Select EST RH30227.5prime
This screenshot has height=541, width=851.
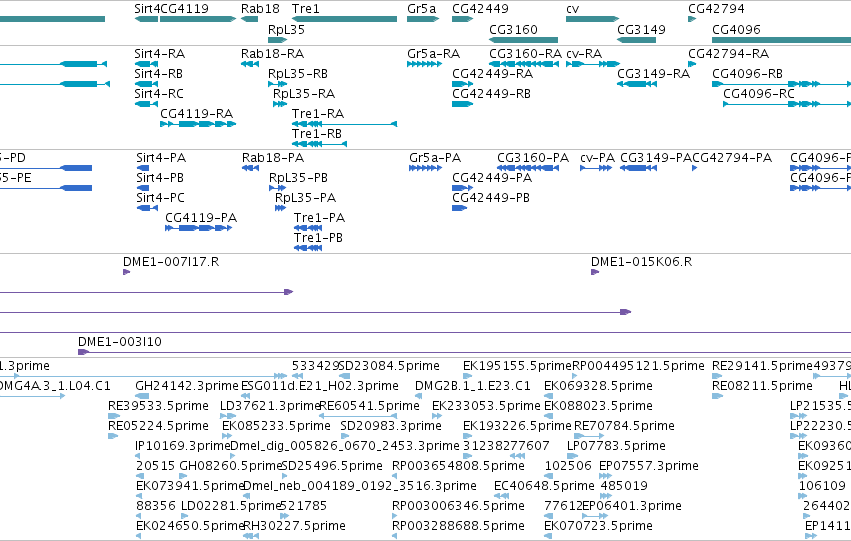click(x=250, y=536)
